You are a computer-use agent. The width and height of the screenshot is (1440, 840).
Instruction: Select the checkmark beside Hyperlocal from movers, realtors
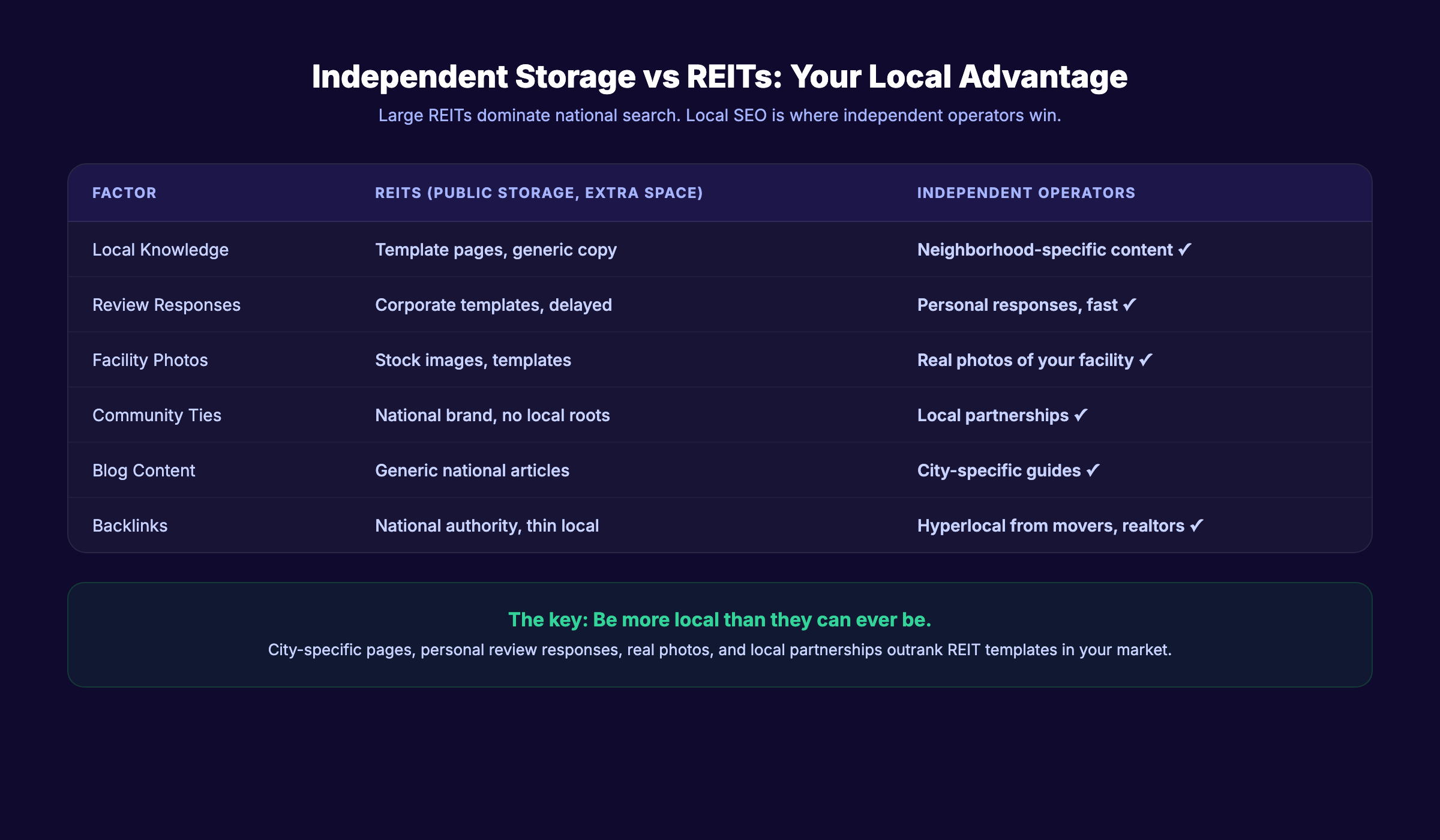tap(1198, 526)
